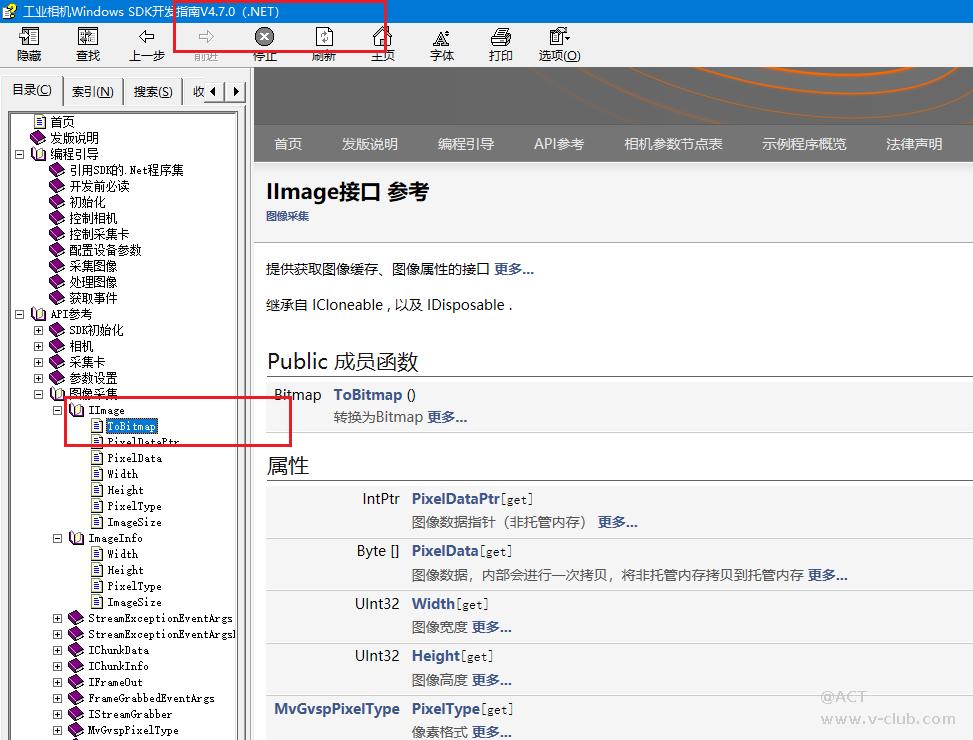Collapse the ImageInfo tree node
973x740 pixels.
57,538
